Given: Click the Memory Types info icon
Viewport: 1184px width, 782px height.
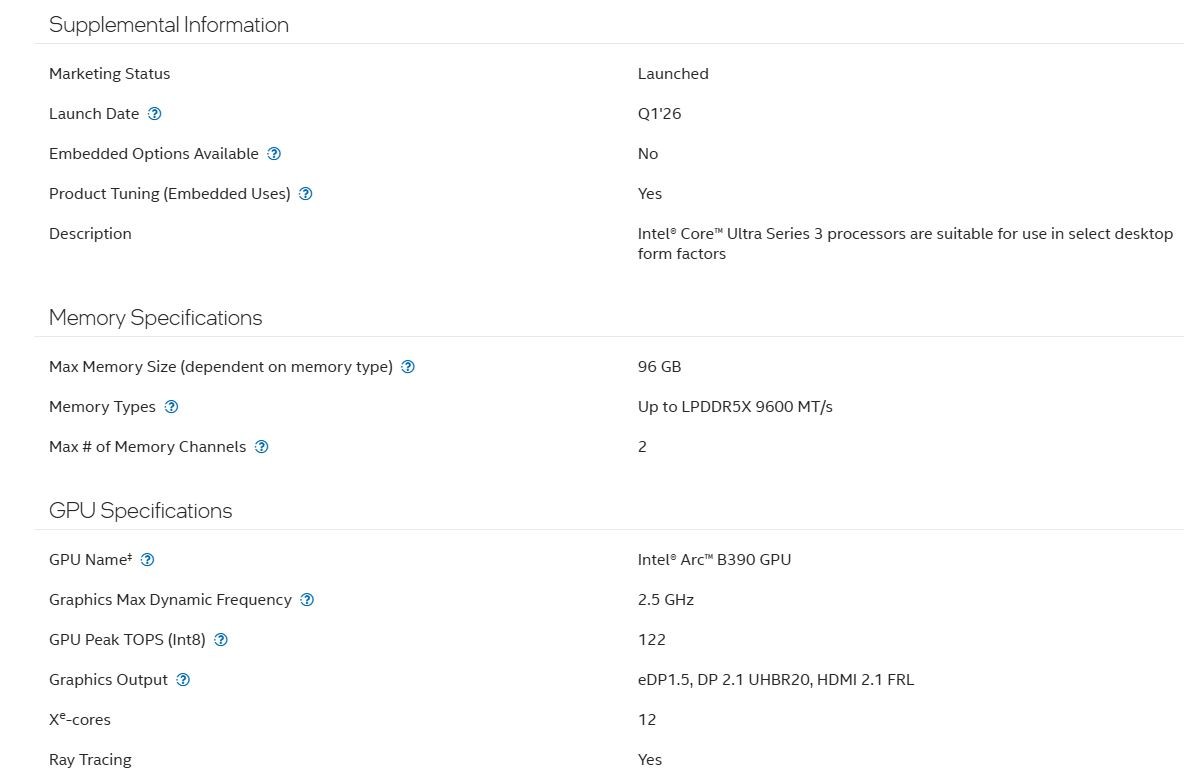Looking at the screenshot, I should point(171,407).
